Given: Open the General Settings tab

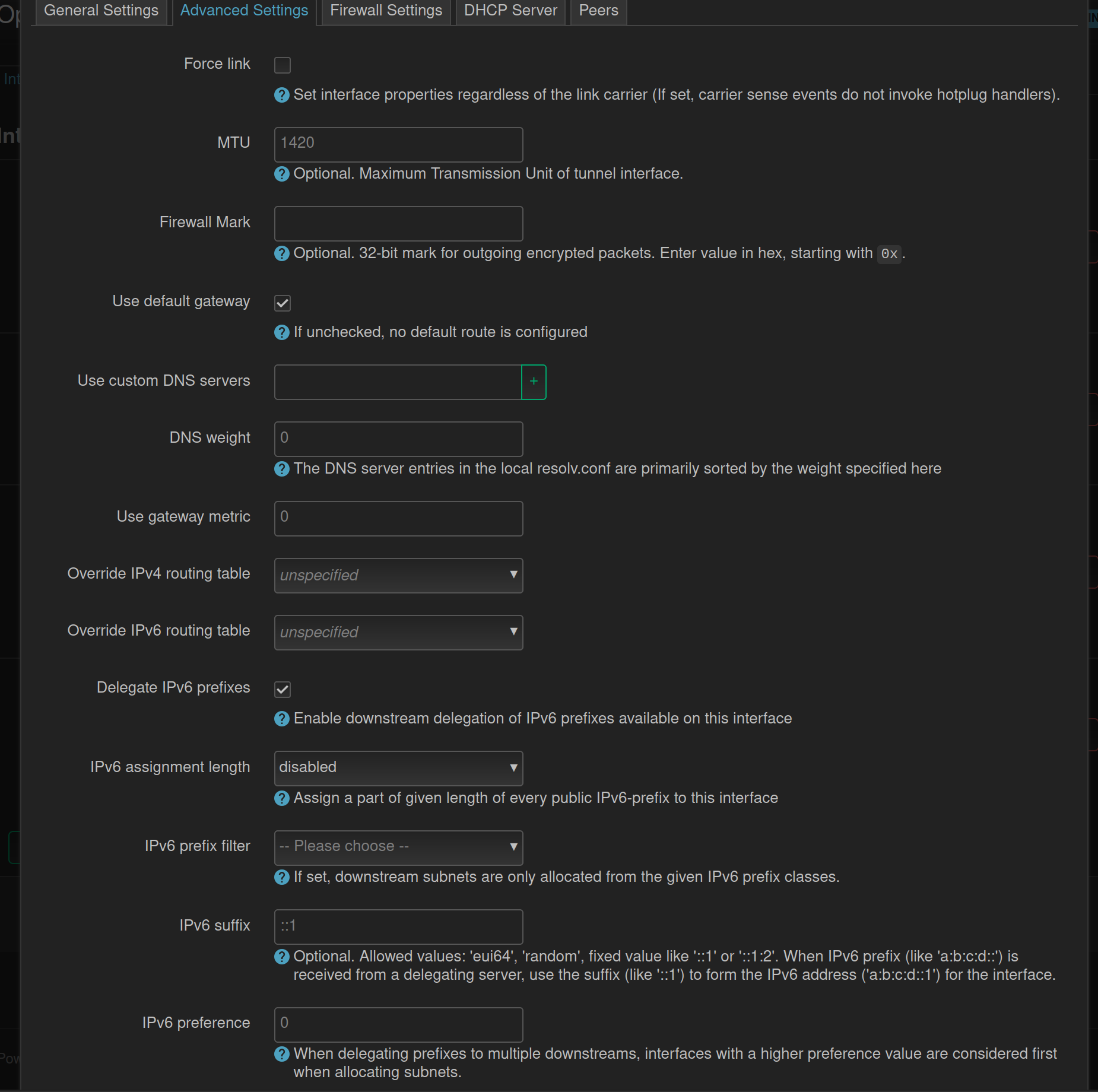Looking at the screenshot, I should (101, 11).
